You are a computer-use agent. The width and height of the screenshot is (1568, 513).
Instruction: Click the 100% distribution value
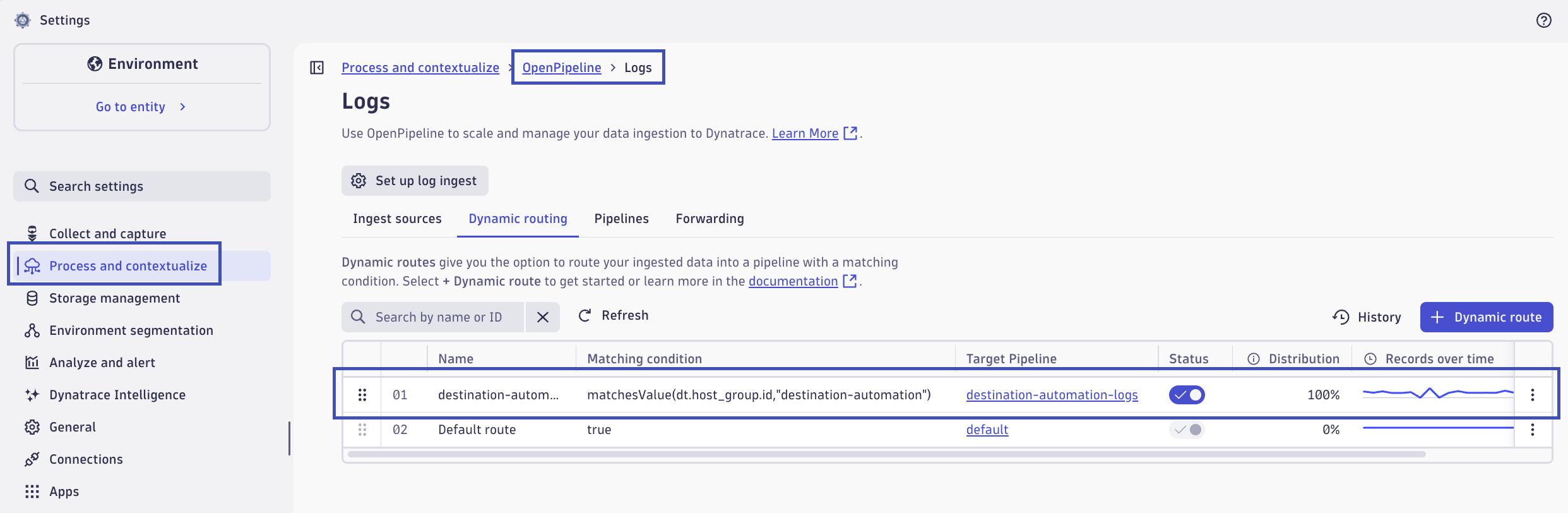click(1323, 395)
